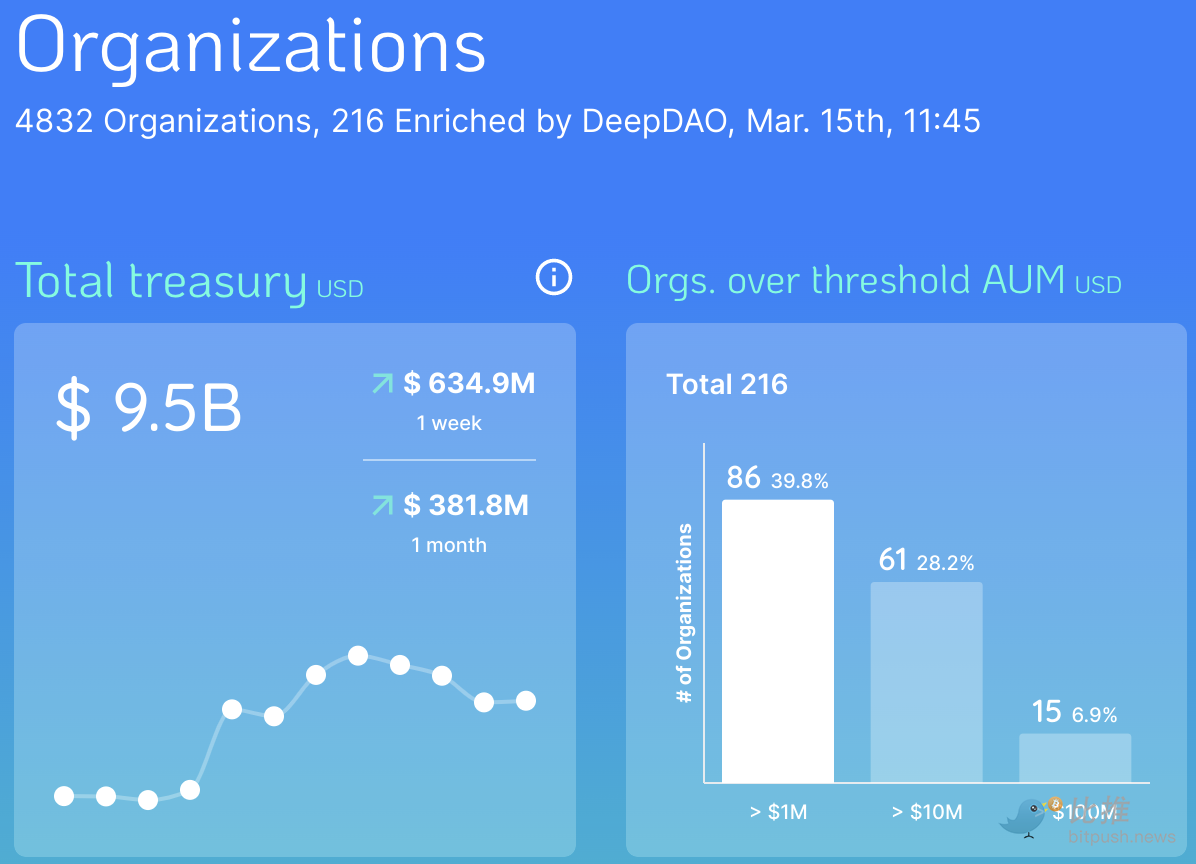Click the highest data point on treasury chart
Screen dimensions: 1196x864
(358, 656)
